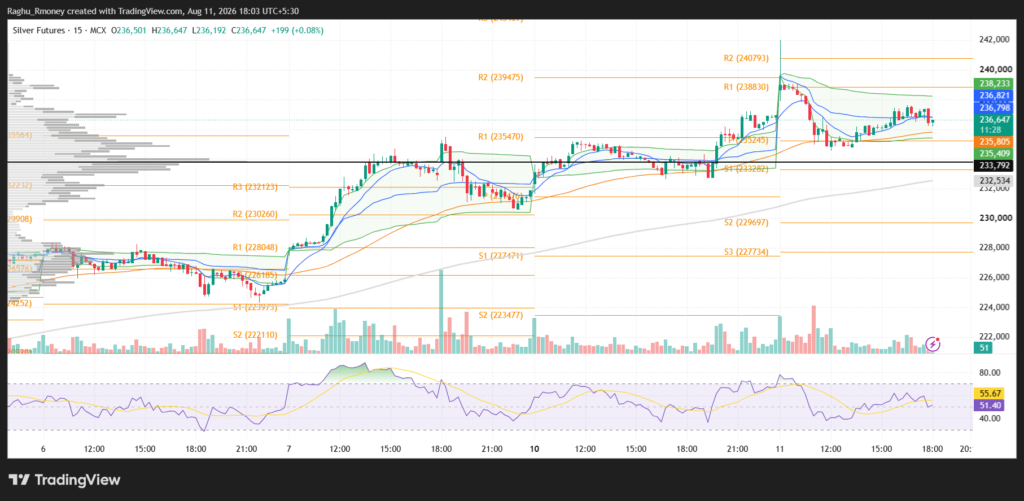Click the gray 232,534 price tag
The image size is (1024, 501).
pos(991,180)
